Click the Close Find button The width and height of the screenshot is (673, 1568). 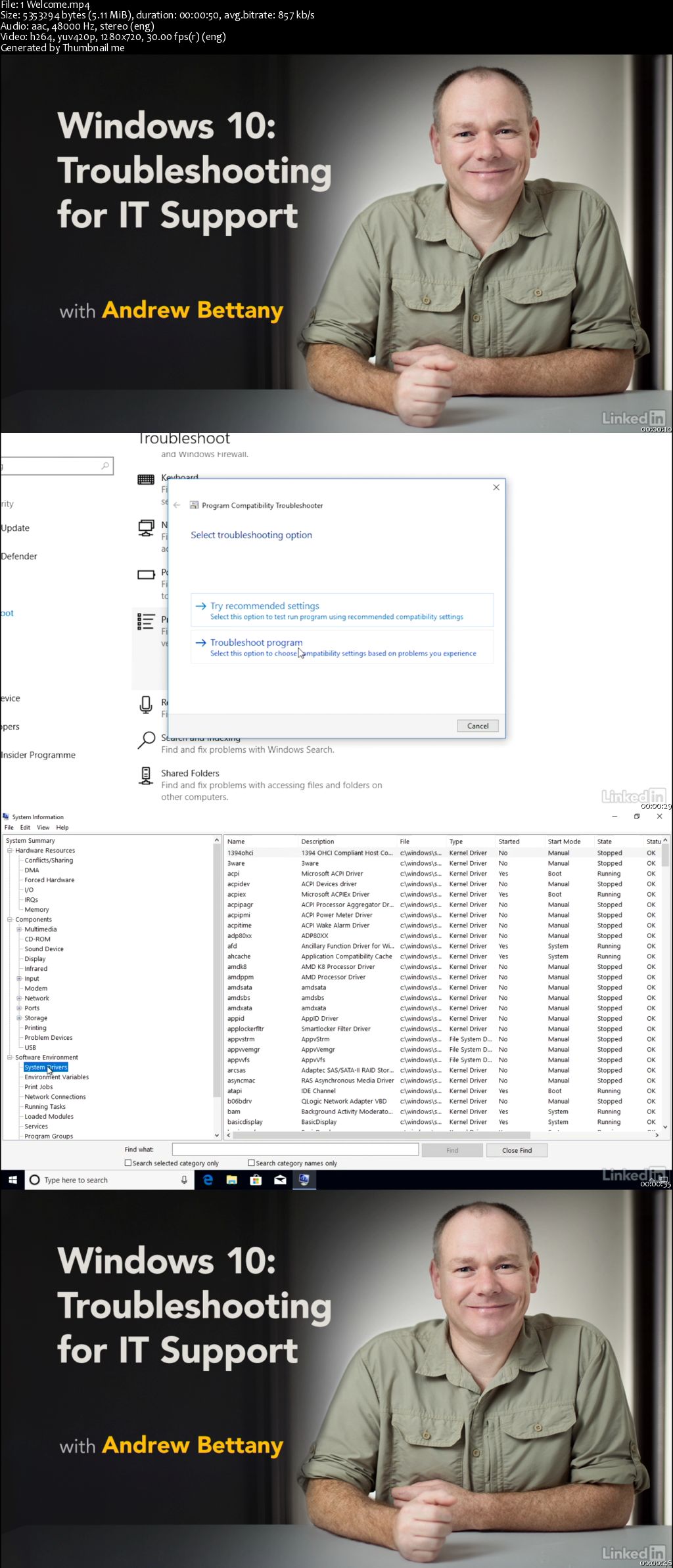coord(517,1150)
